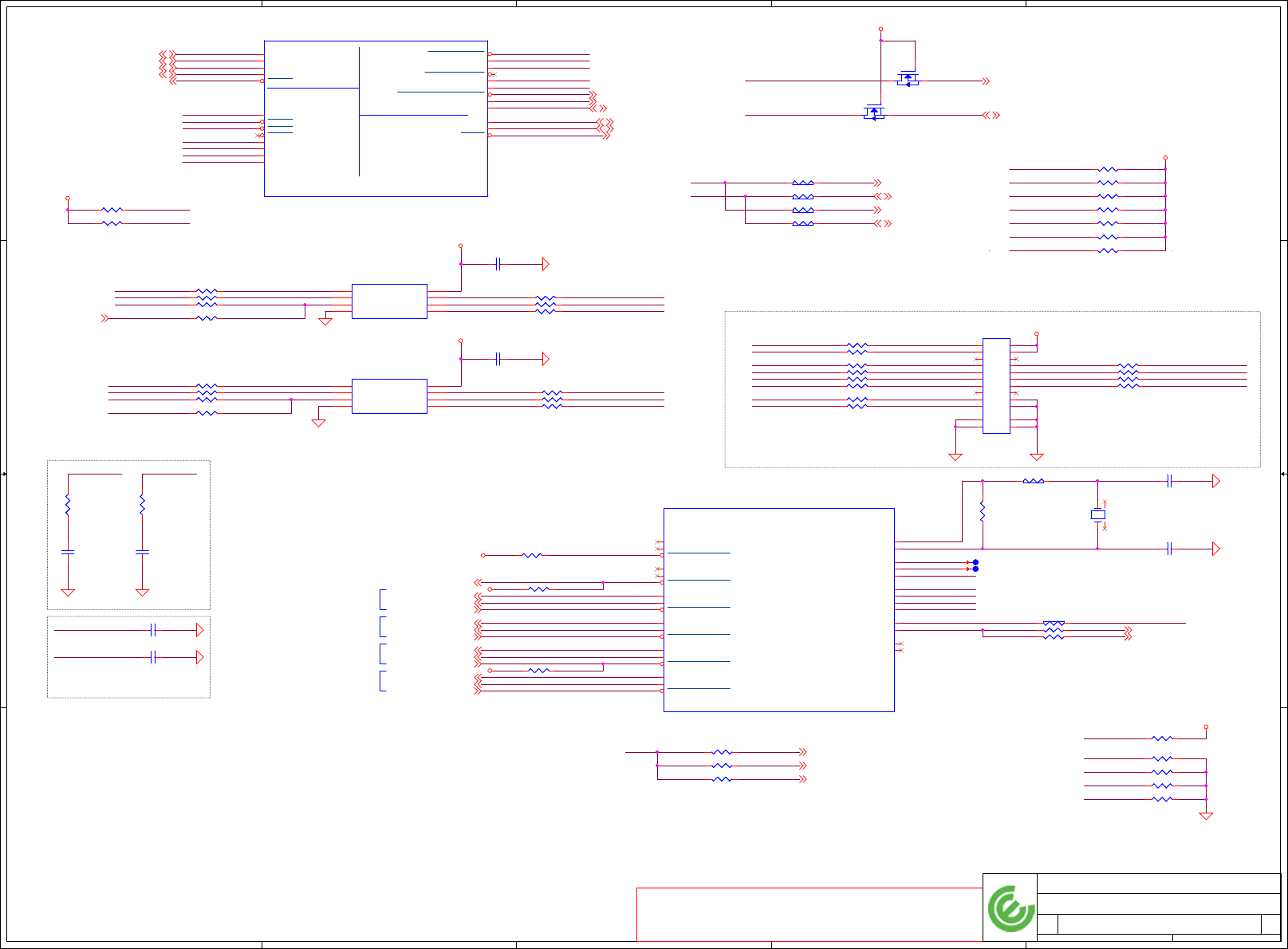Select the lower MOSFET transistor symbol
The image size is (1288, 949).
(874, 113)
